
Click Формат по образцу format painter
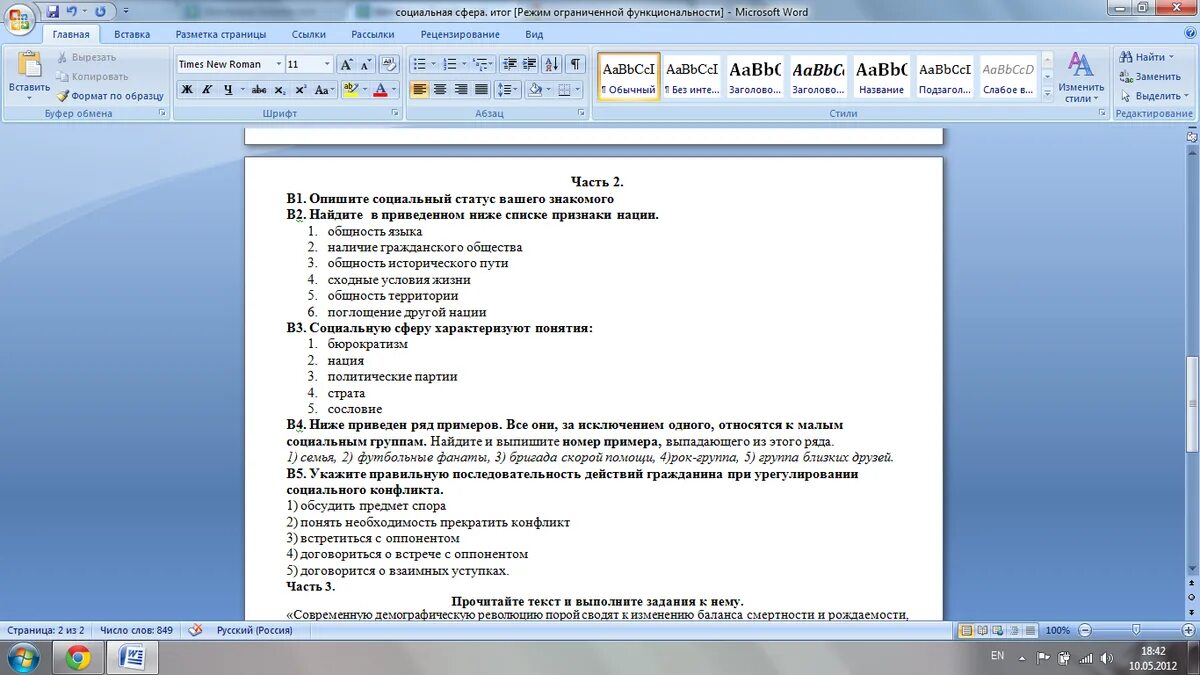(109, 96)
